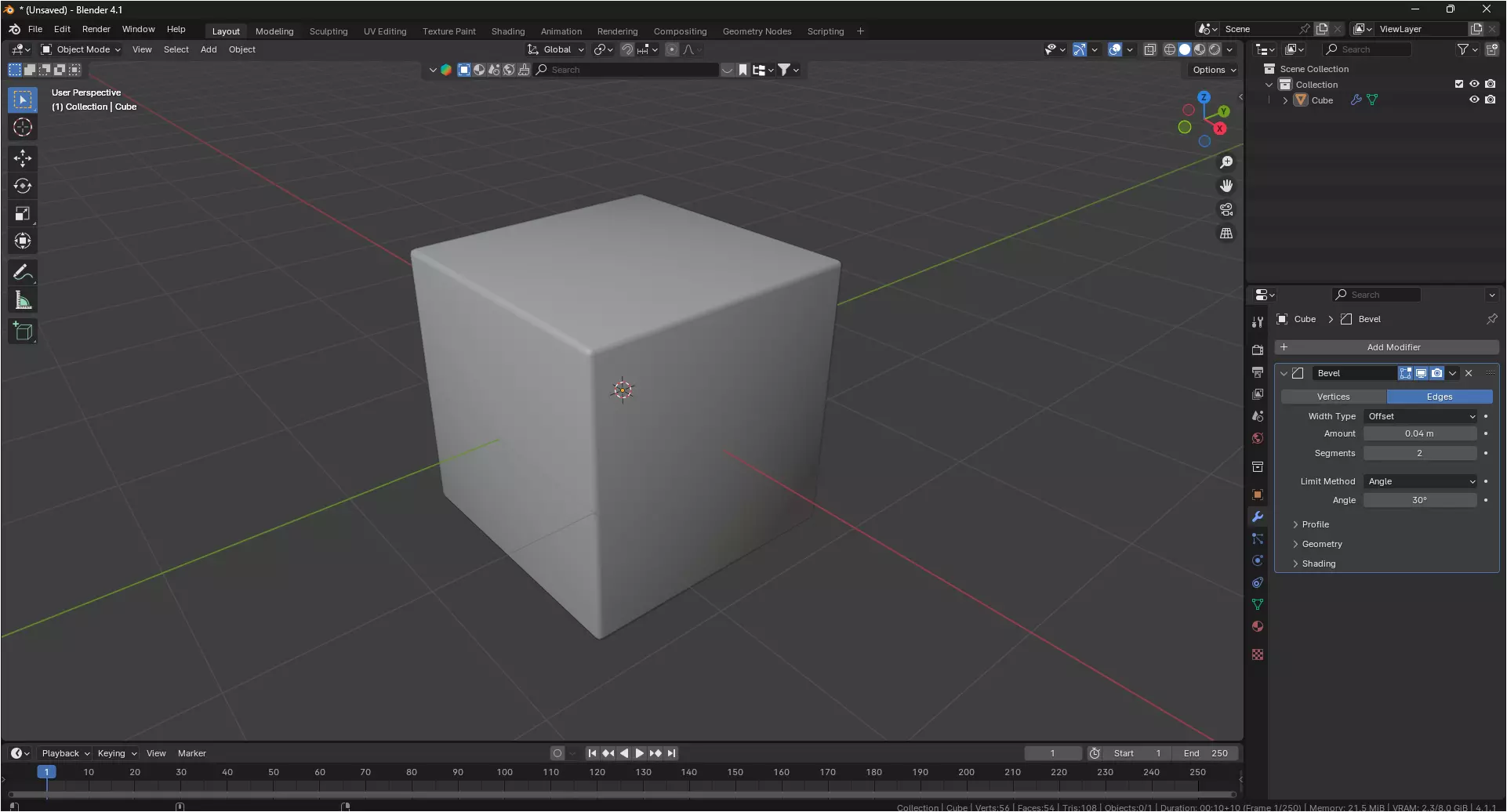Open the Limit Method Angle dropdown
The height and width of the screenshot is (812, 1507).
click(1421, 481)
